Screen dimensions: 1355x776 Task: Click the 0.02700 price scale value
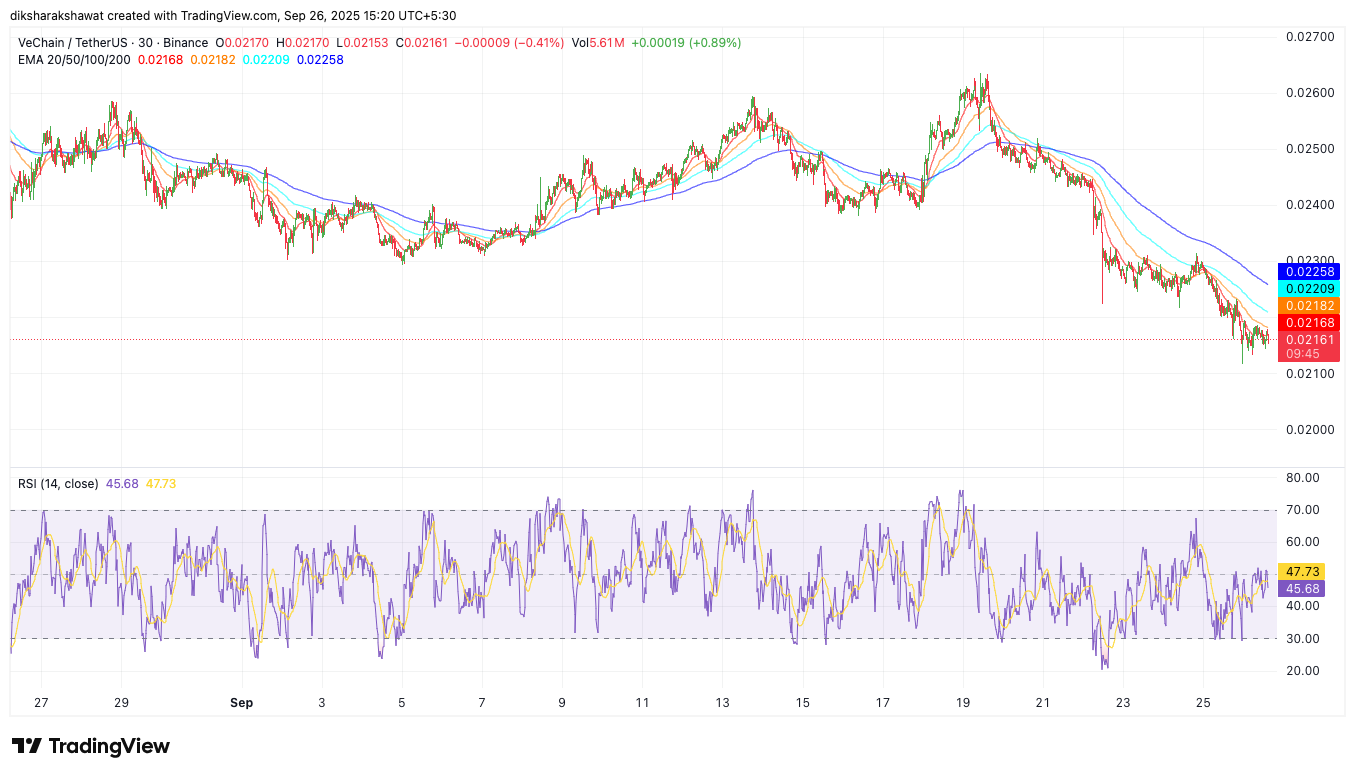pos(1309,37)
